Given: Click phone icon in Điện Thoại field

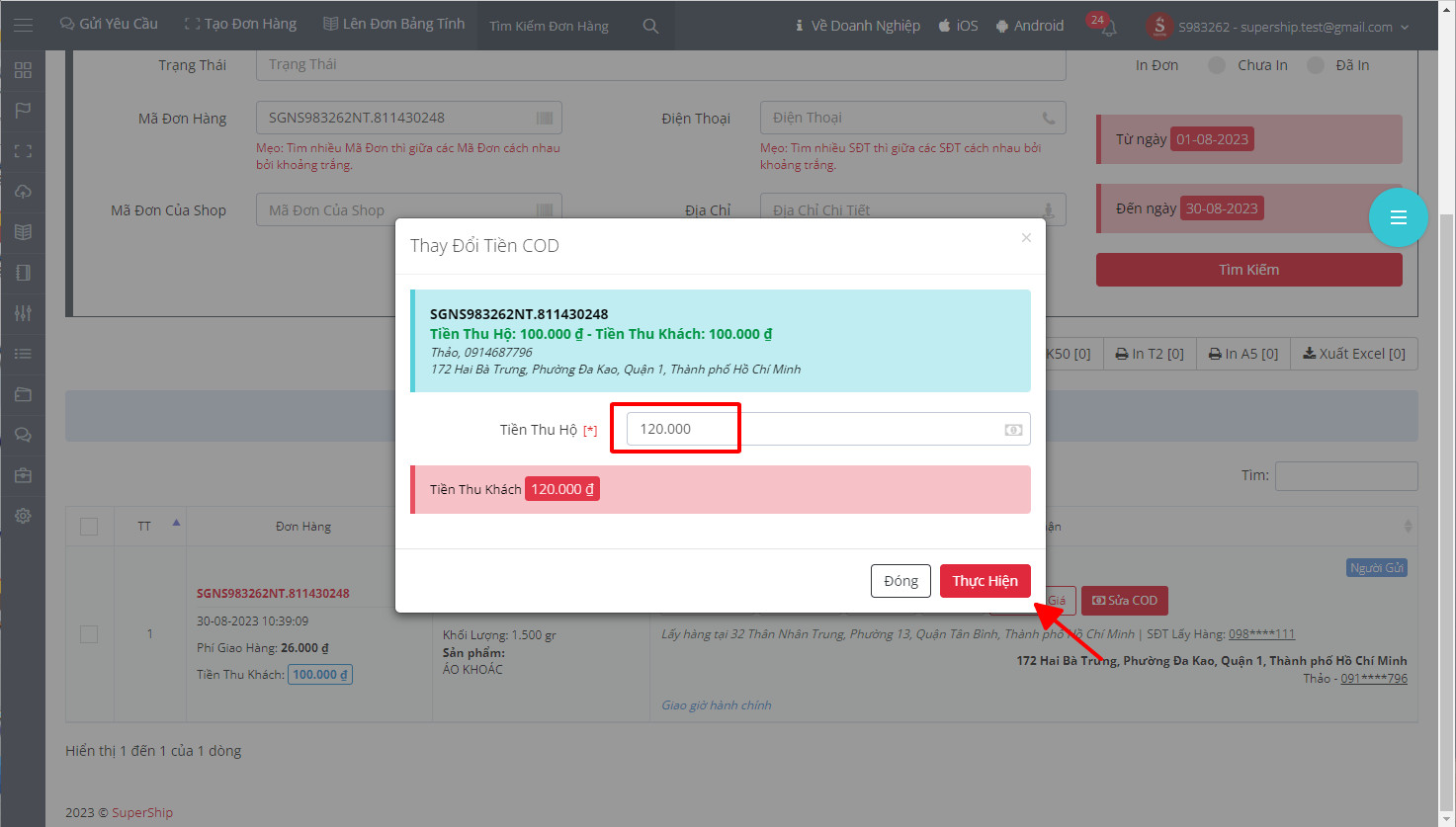Looking at the screenshot, I should [1049, 118].
